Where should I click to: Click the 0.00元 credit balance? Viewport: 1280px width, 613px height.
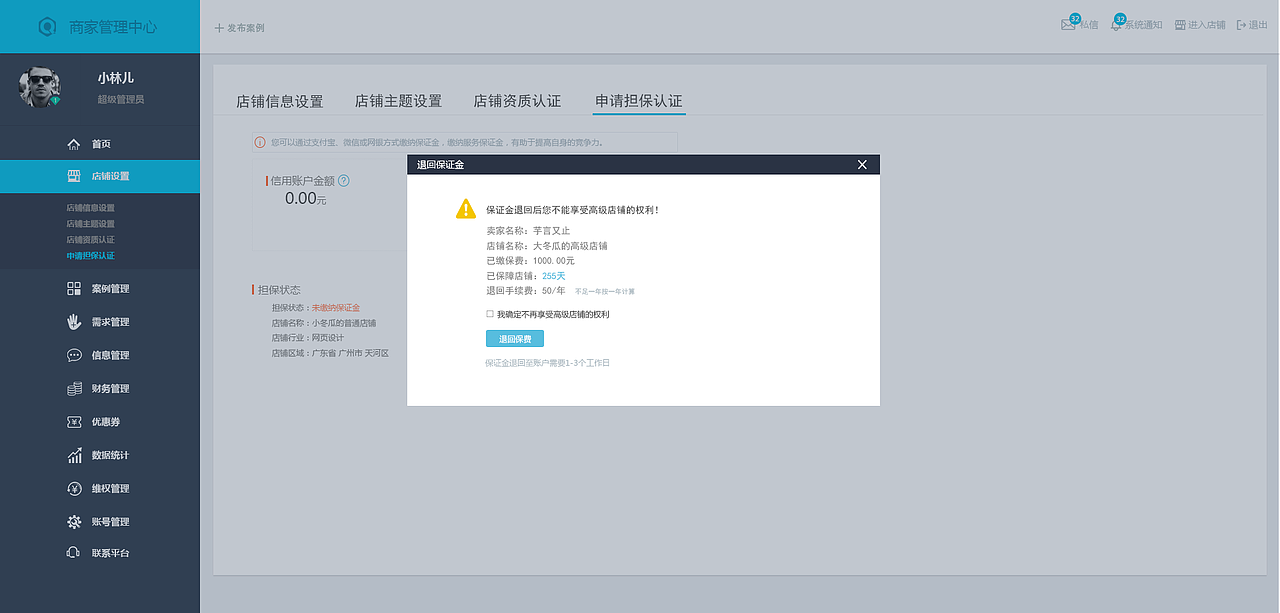306,198
